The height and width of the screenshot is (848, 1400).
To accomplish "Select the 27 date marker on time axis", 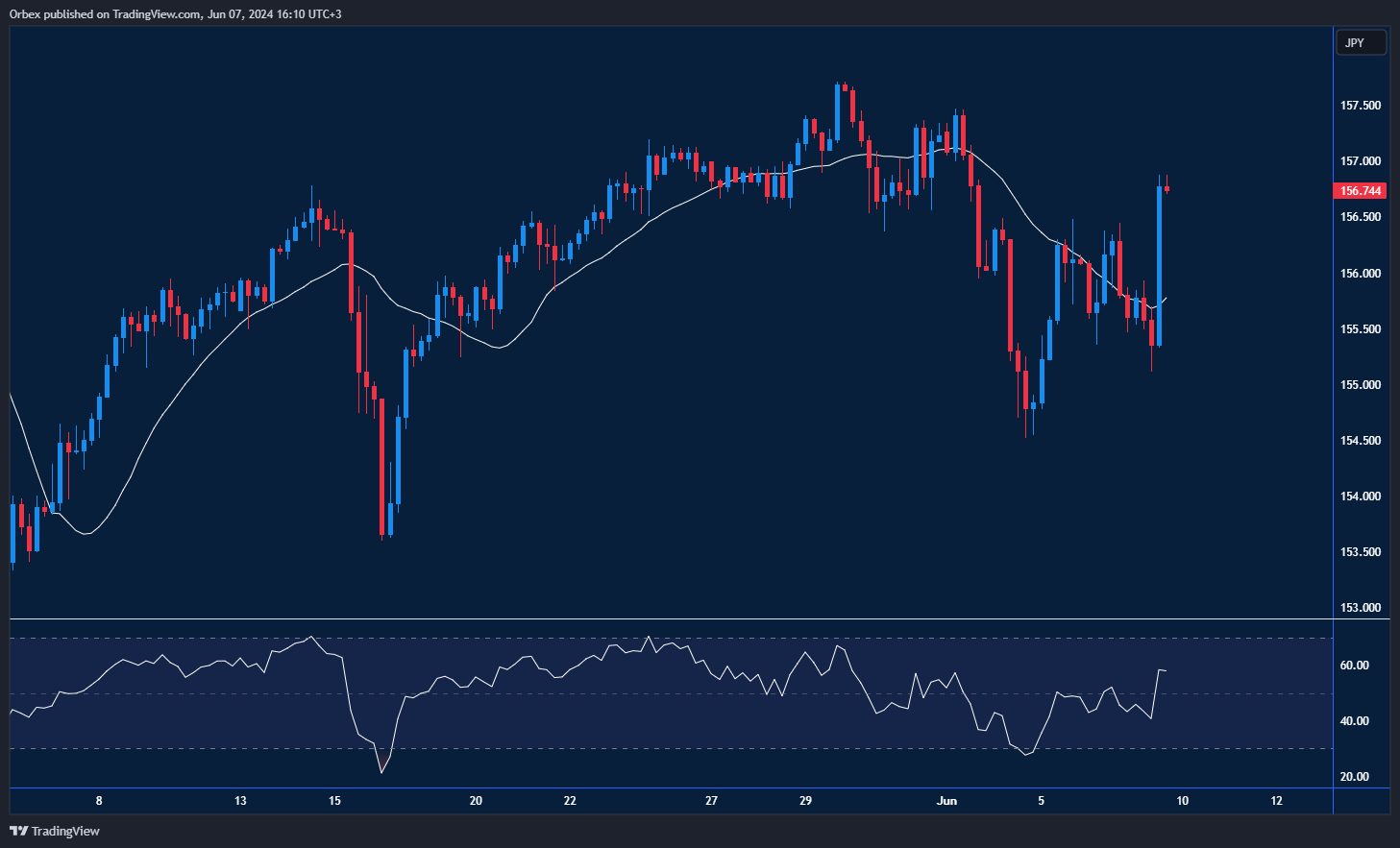I will 711,801.
